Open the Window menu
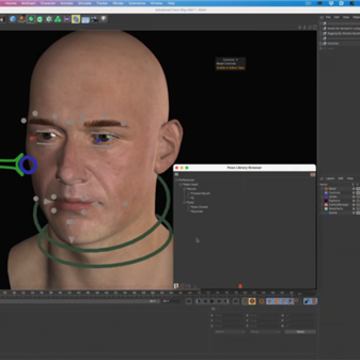This screenshot has width=360, height=360. pyautogui.click(x=156, y=3)
